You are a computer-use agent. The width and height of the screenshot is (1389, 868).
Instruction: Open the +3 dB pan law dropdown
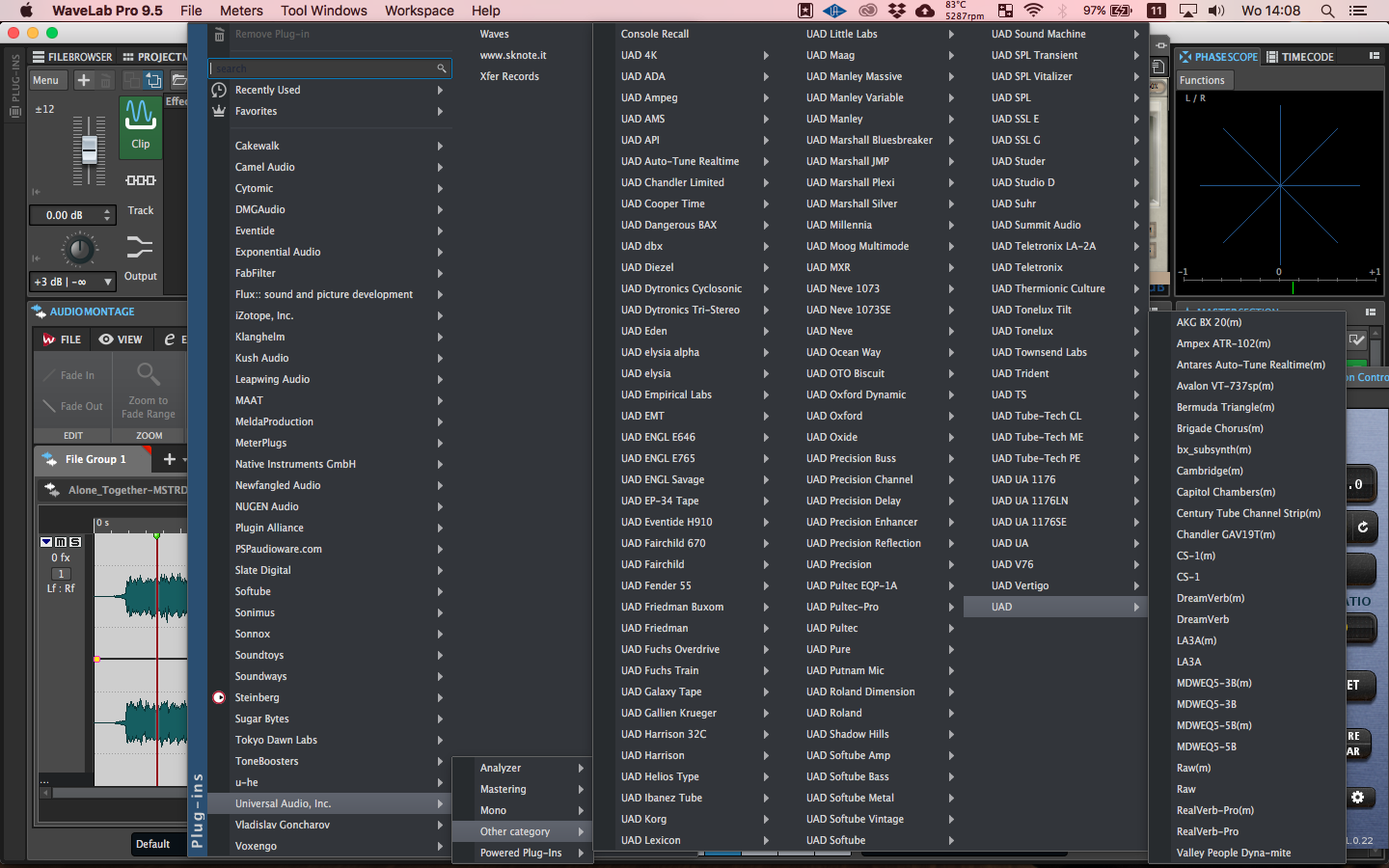point(72,282)
